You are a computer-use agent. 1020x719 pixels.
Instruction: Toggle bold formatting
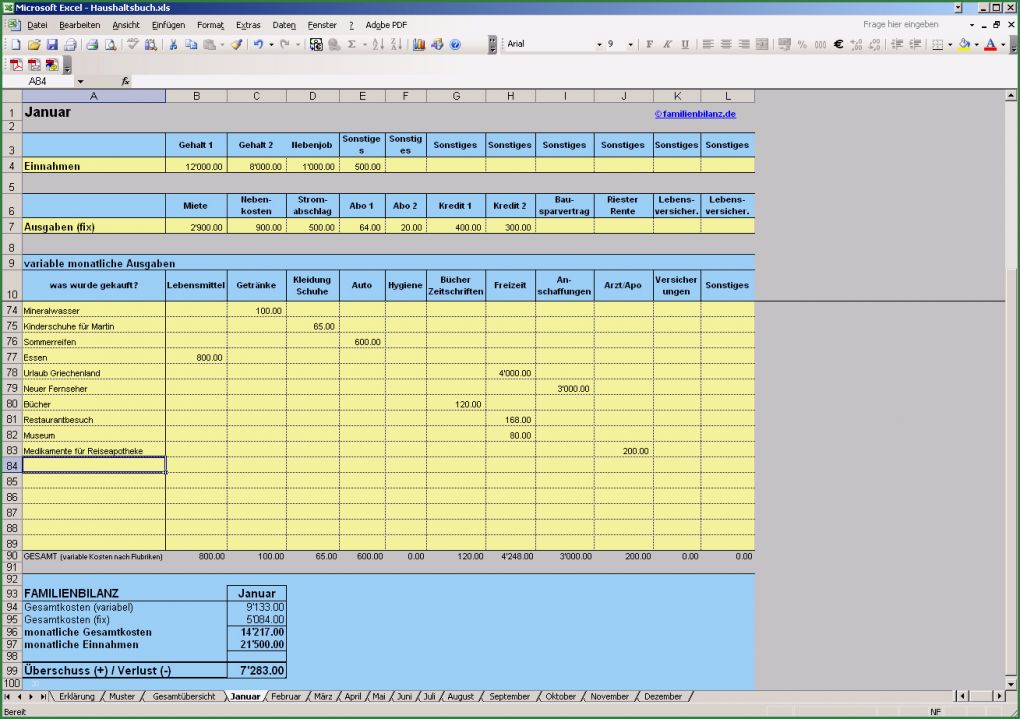pyautogui.click(x=649, y=44)
